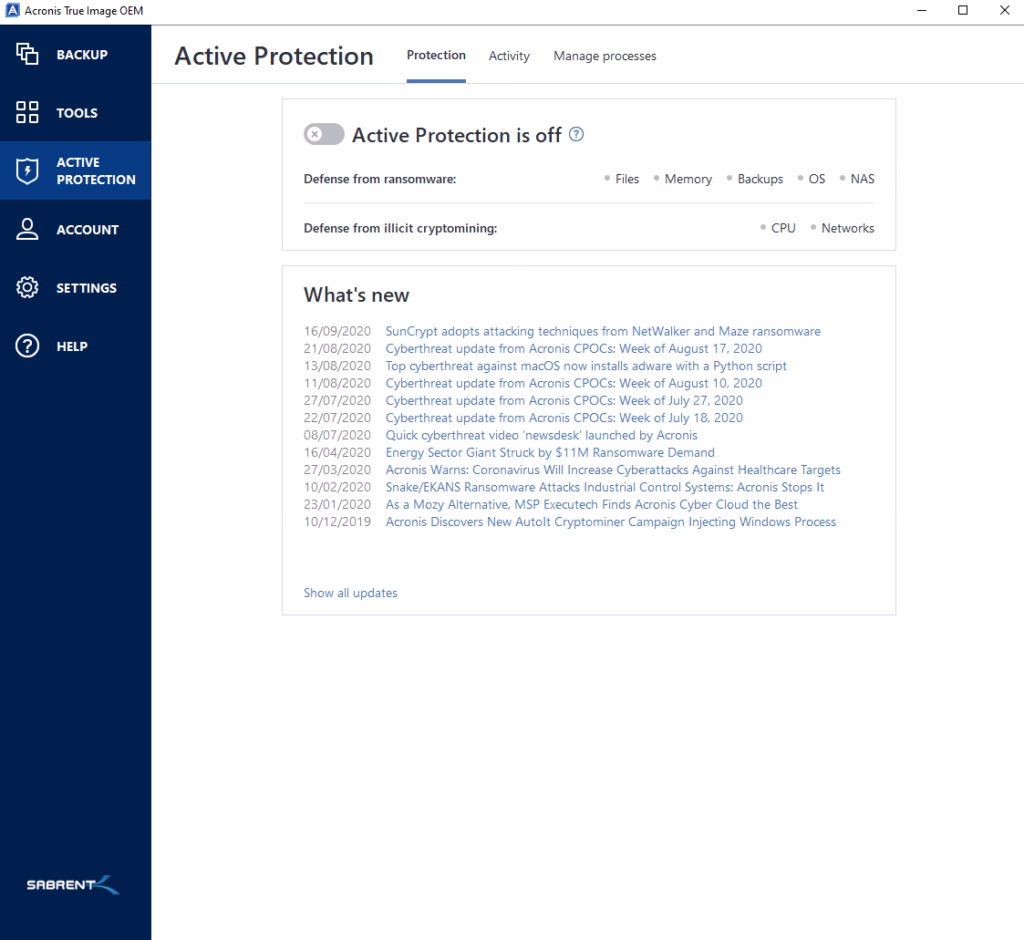Open the Manage processes tab

pyautogui.click(x=605, y=56)
